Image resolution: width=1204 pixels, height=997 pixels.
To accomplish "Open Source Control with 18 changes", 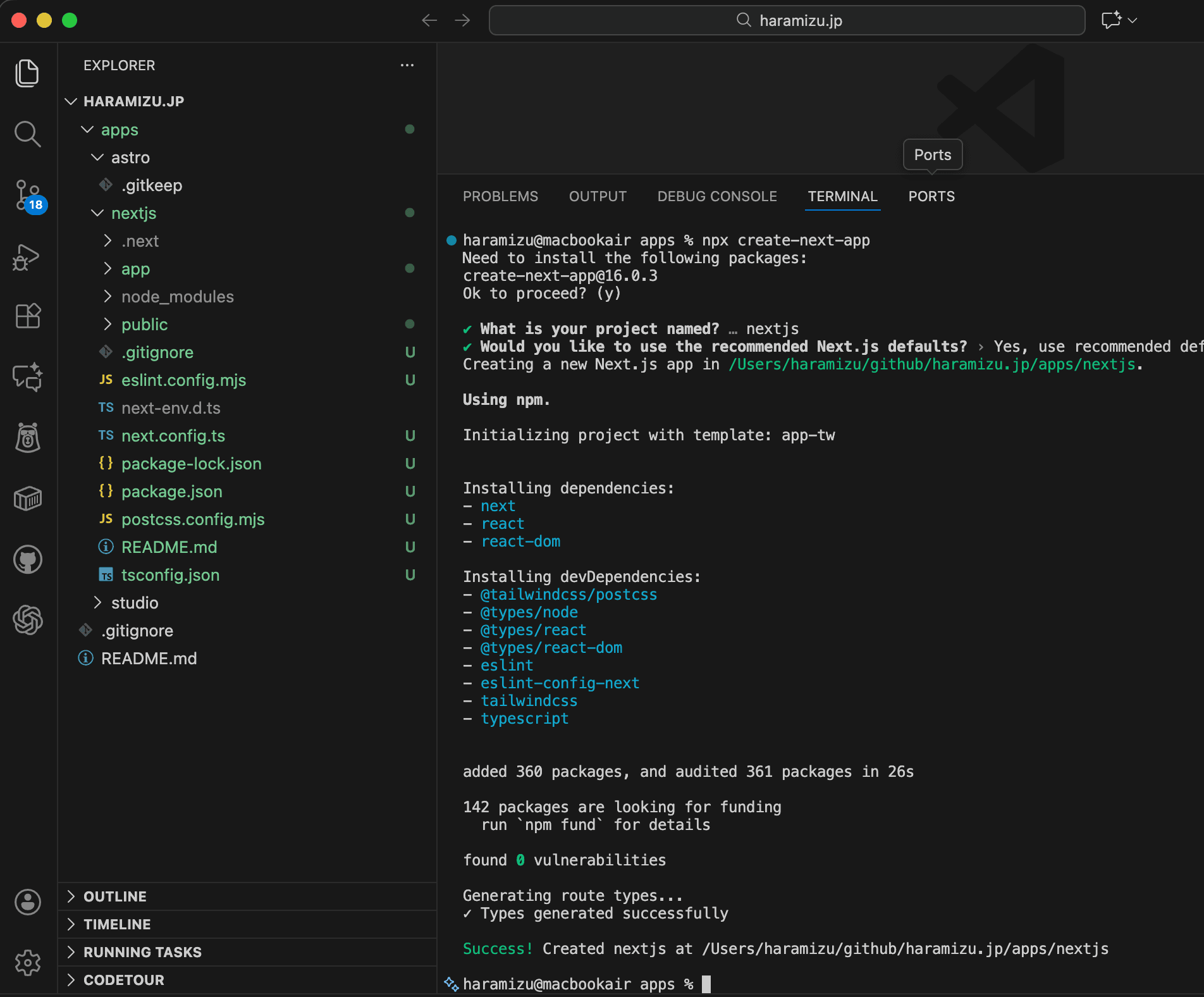I will coord(27,195).
